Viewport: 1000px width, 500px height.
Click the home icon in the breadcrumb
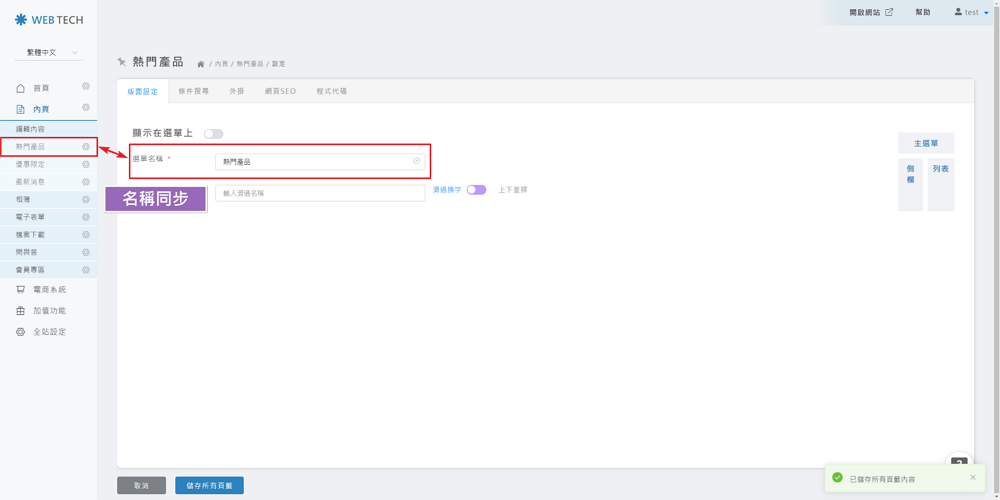tap(201, 64)
